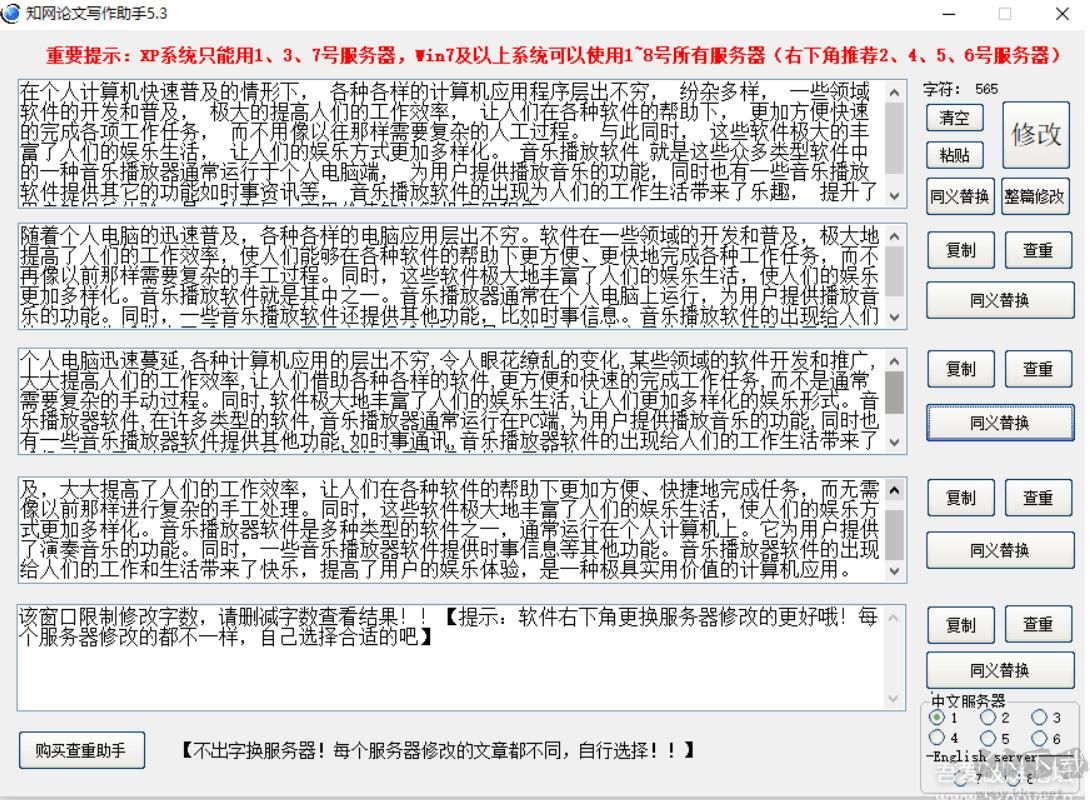This screenshot has height=800, width=1090.
Task: Click the 粘贴 paste button
Action: click(955, 154)
